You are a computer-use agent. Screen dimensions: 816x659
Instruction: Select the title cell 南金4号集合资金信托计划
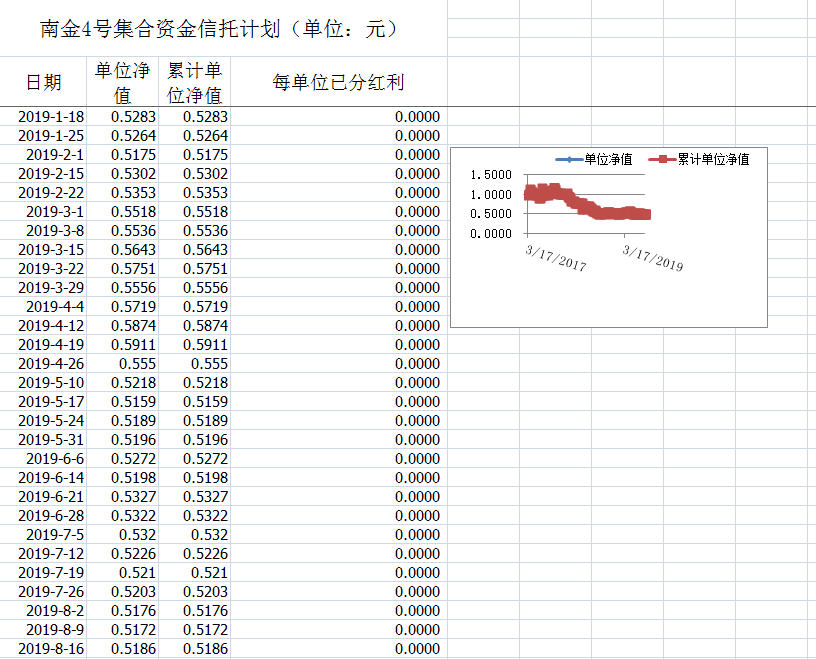click(223, 28)
